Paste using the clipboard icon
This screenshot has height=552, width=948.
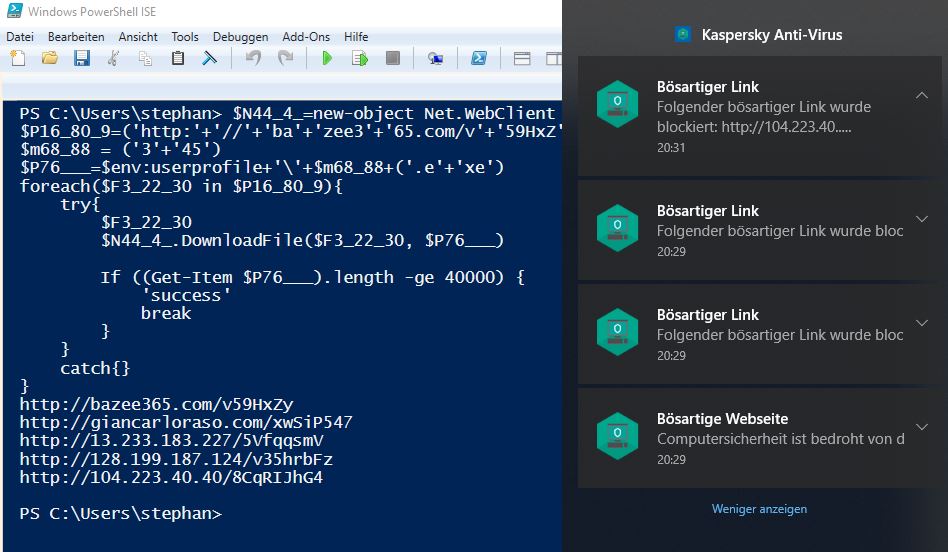[178, 58]
